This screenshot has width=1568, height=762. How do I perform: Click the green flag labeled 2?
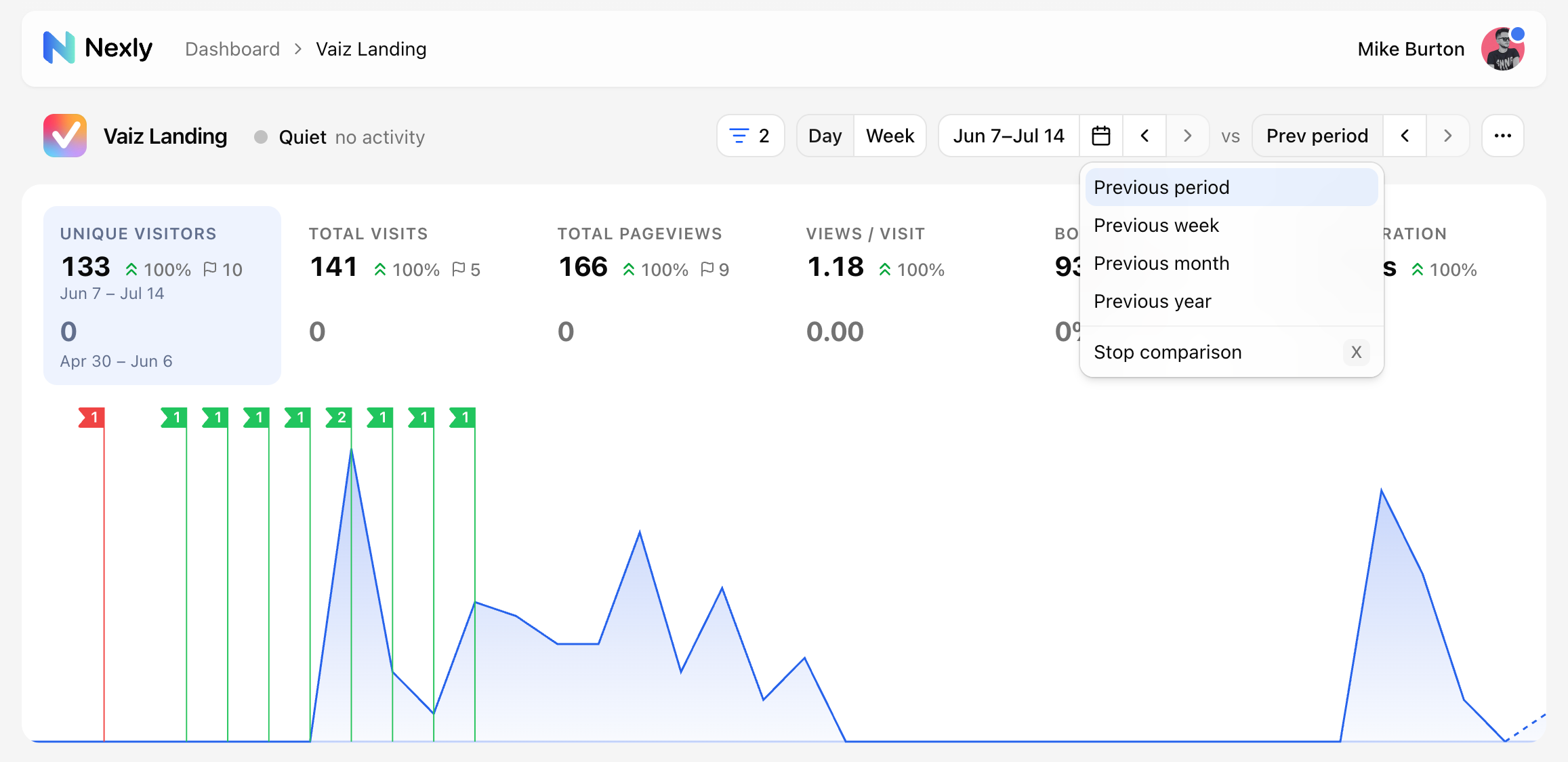click(339, 418)
